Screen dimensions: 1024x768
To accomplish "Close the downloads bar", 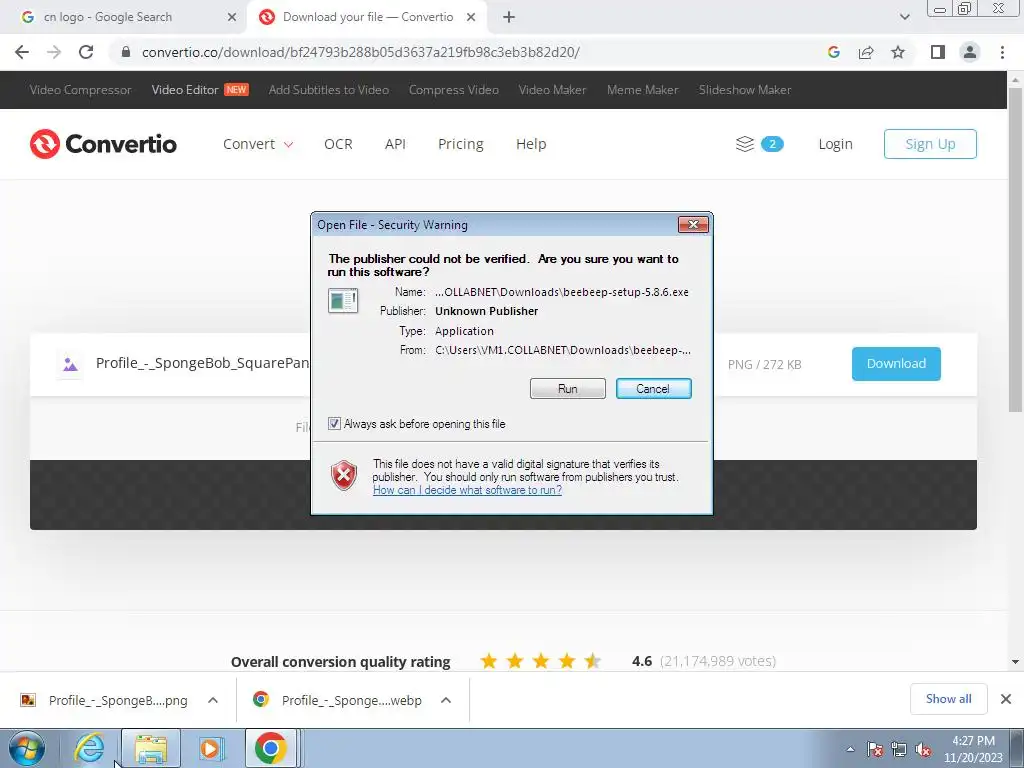I will click(x=1006, y=699).
